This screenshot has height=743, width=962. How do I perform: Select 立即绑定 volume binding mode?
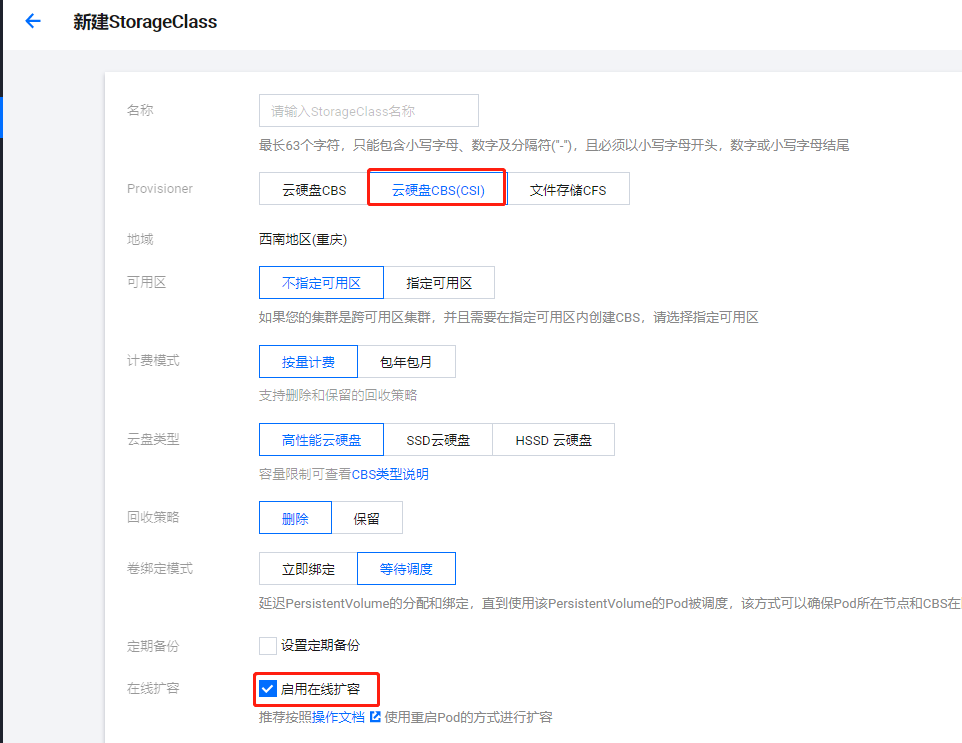coord(308,569)
